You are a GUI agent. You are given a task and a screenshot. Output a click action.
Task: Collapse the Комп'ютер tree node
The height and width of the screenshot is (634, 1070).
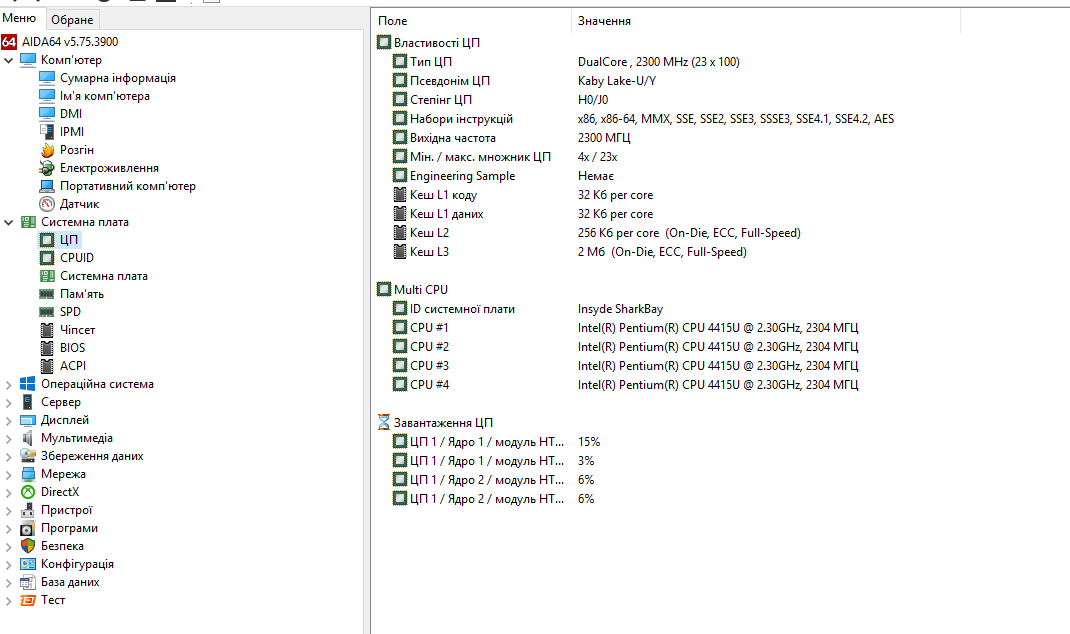click(x=8, y=61)
